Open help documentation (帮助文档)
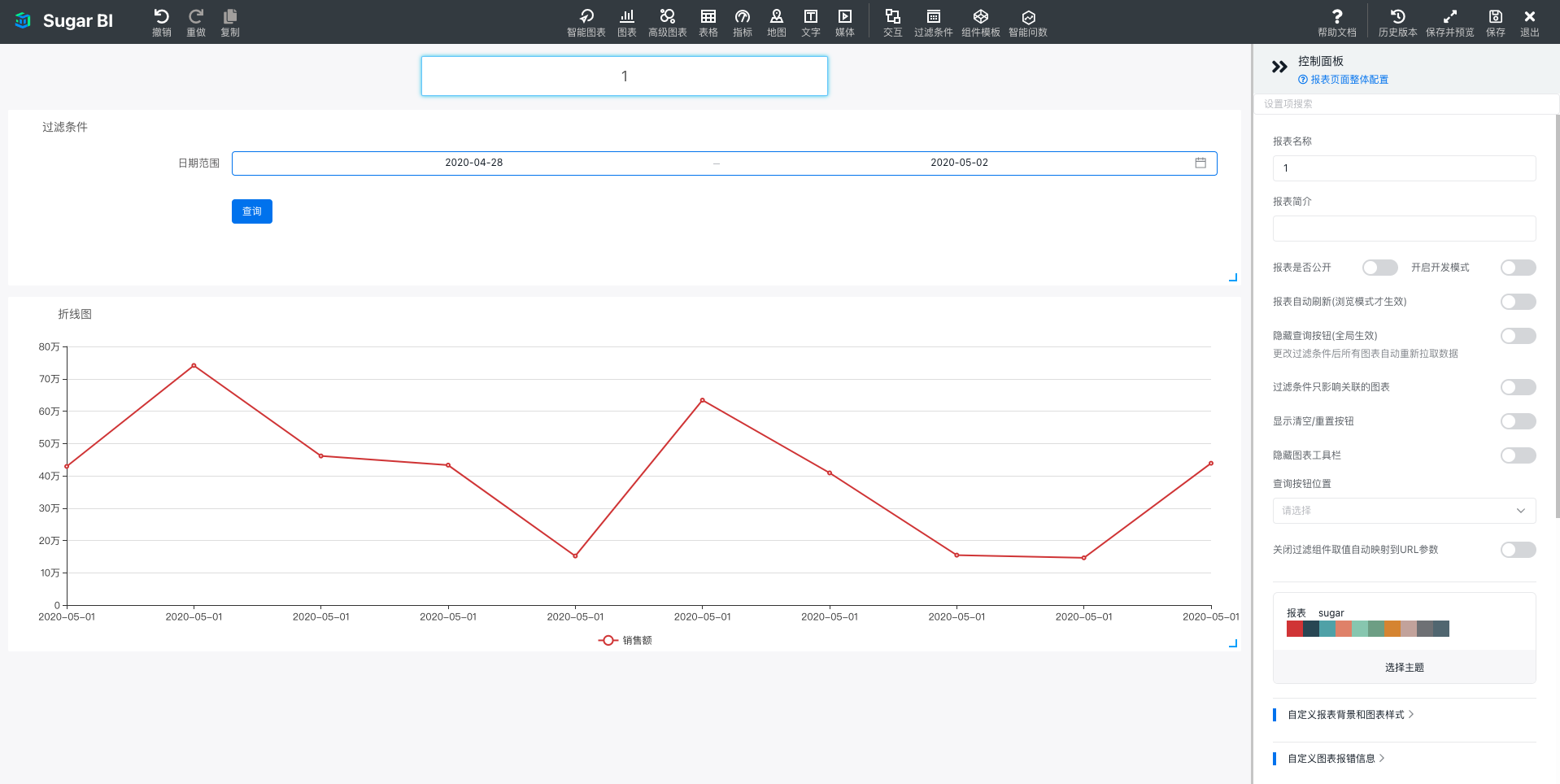This screenshot has height=784, width=1560. 1337,22
